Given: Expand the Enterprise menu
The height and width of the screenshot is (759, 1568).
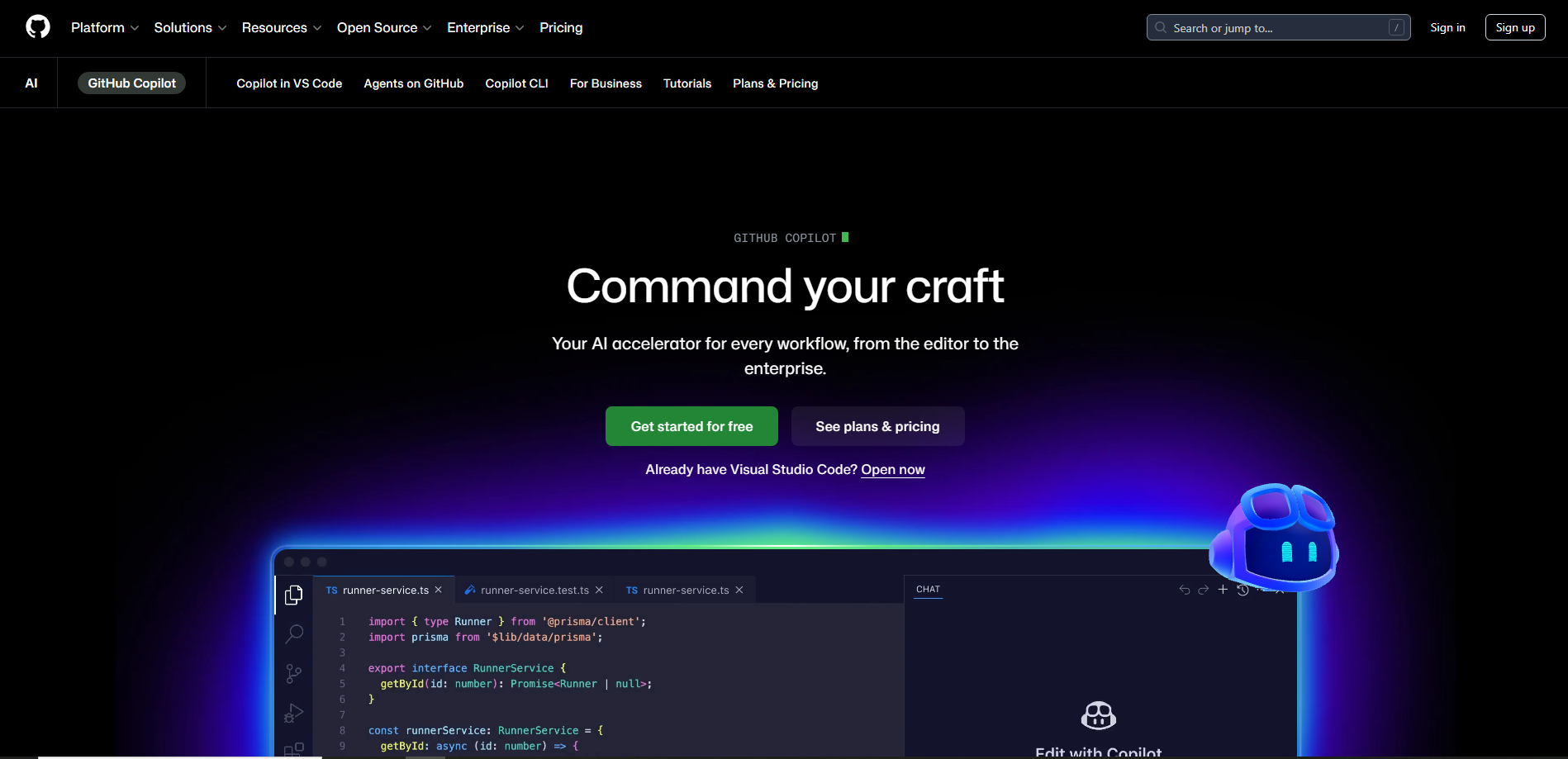Looking at the screenshot, I should click(x=486, y=27).
